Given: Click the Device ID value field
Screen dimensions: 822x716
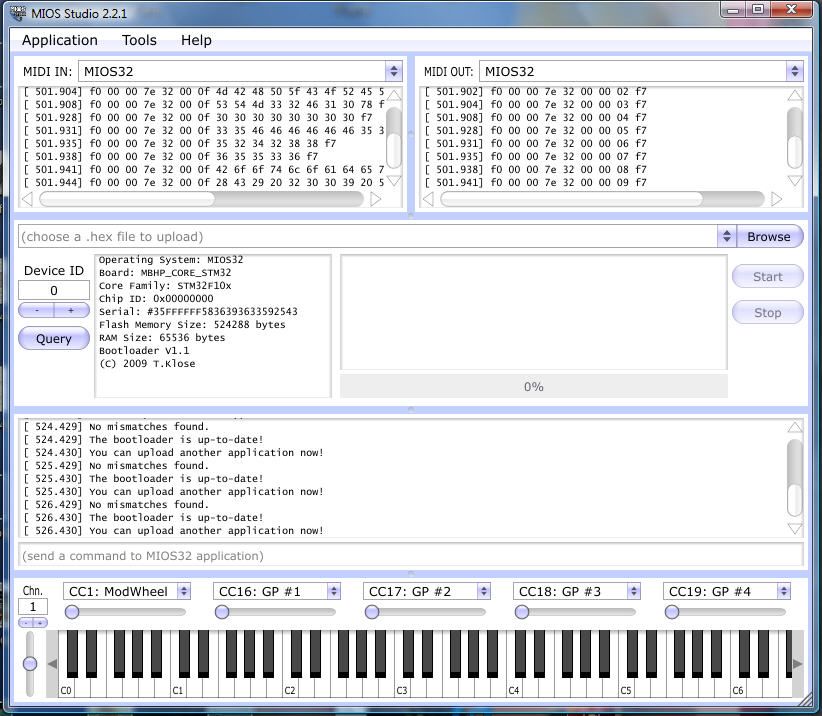Looking at the screenshot, I should pos(54,290).
